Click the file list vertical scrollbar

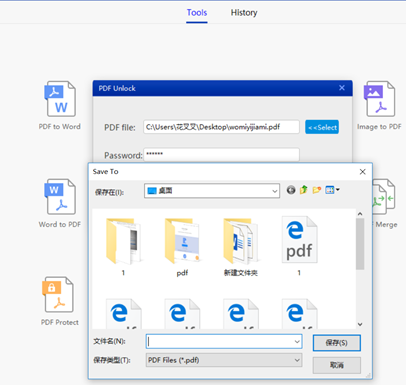point(360,269)
